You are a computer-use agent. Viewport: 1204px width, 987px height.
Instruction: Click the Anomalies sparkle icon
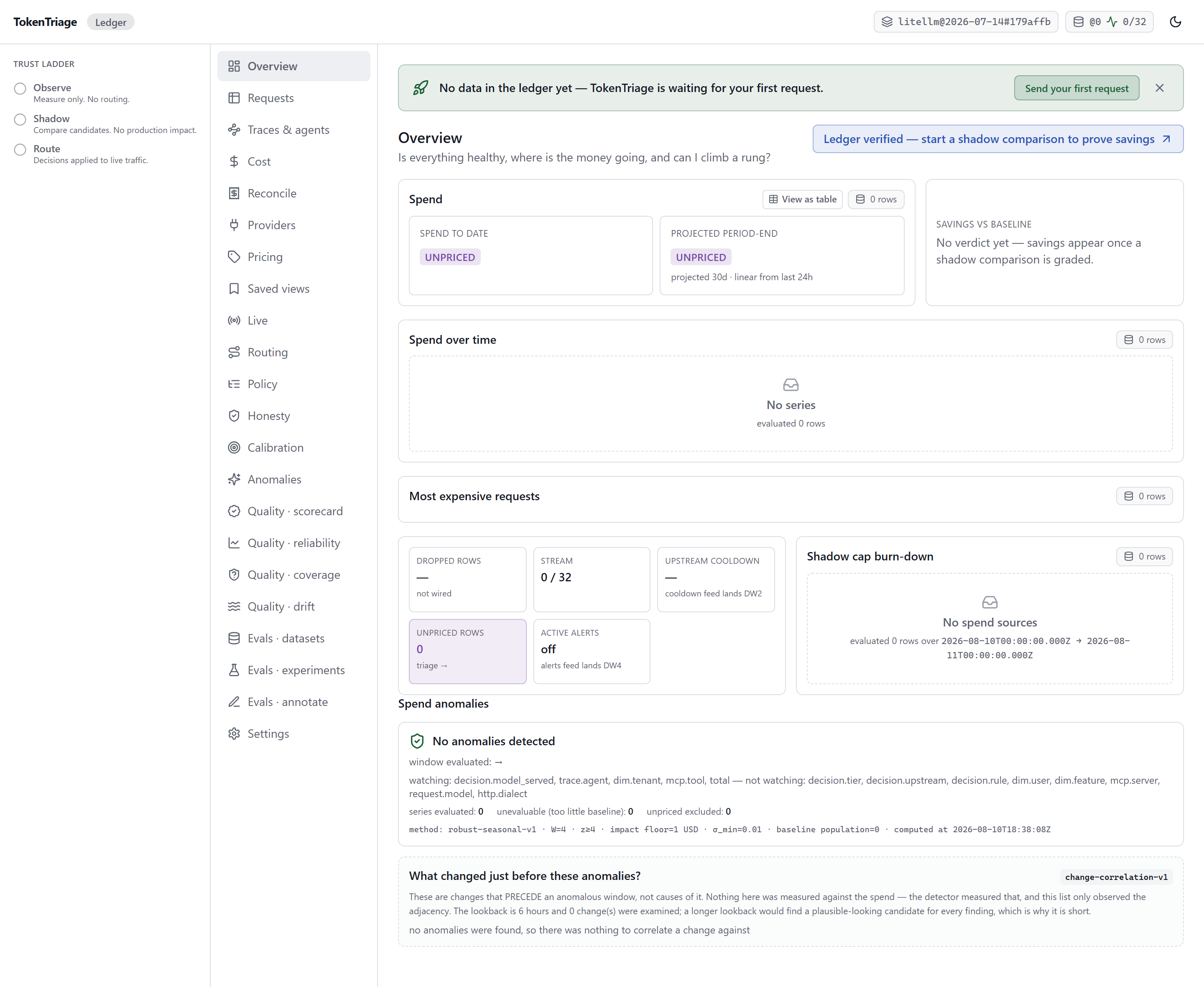[x=234, y=480]
